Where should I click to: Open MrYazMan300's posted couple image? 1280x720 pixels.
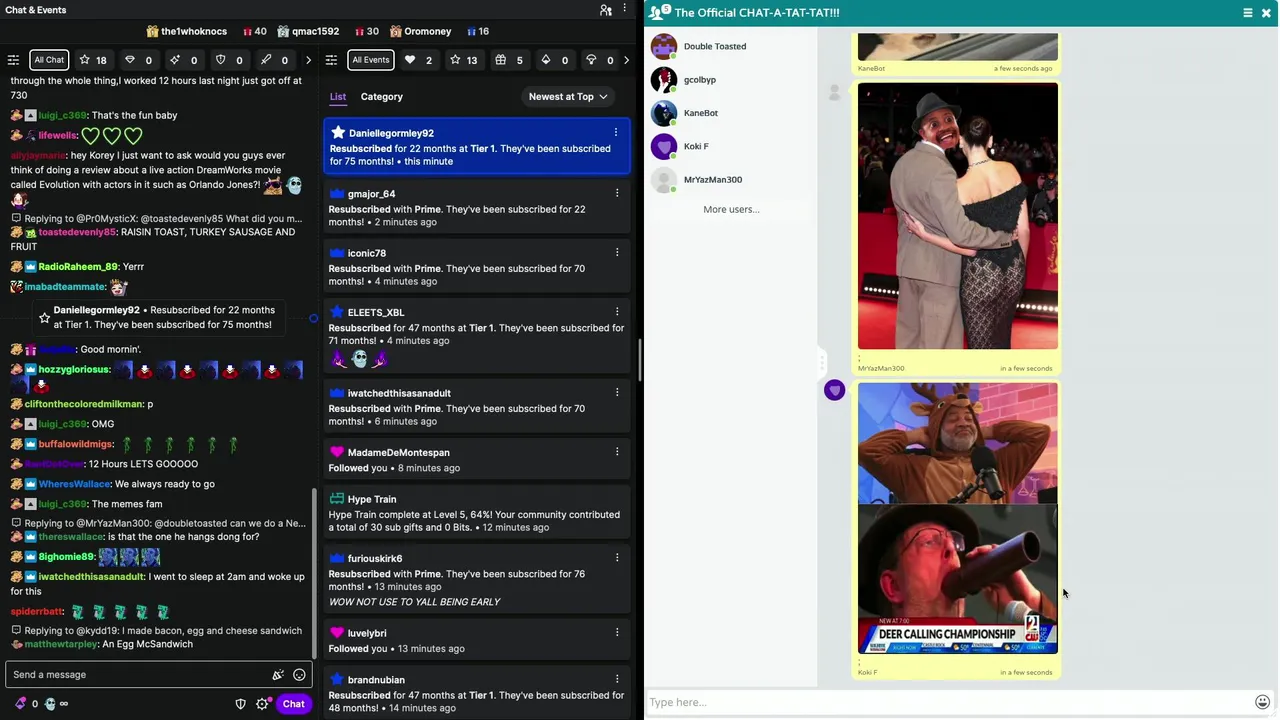(x=957, y=216)
